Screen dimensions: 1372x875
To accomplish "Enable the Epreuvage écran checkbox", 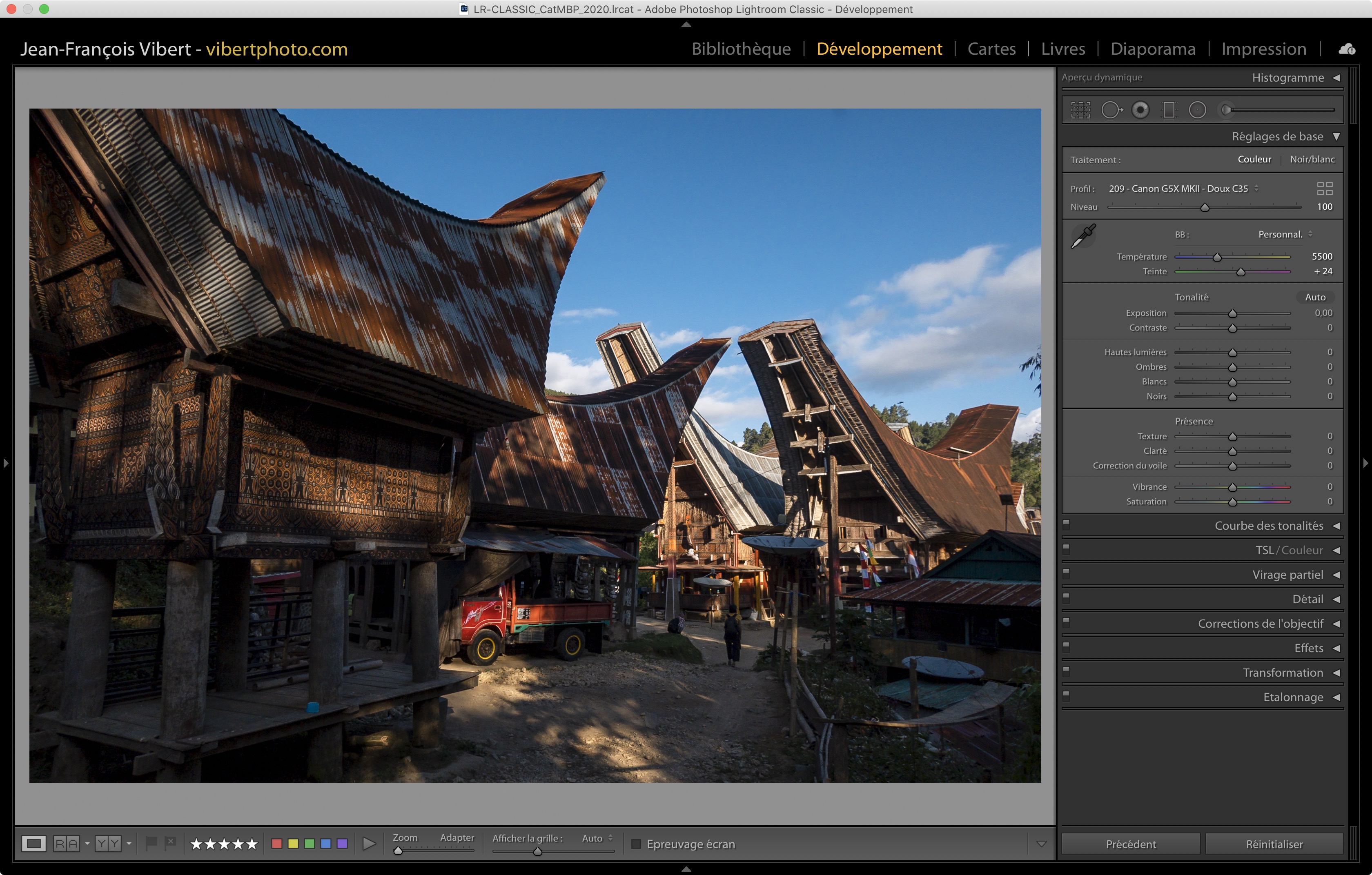I will click(637, 844).
